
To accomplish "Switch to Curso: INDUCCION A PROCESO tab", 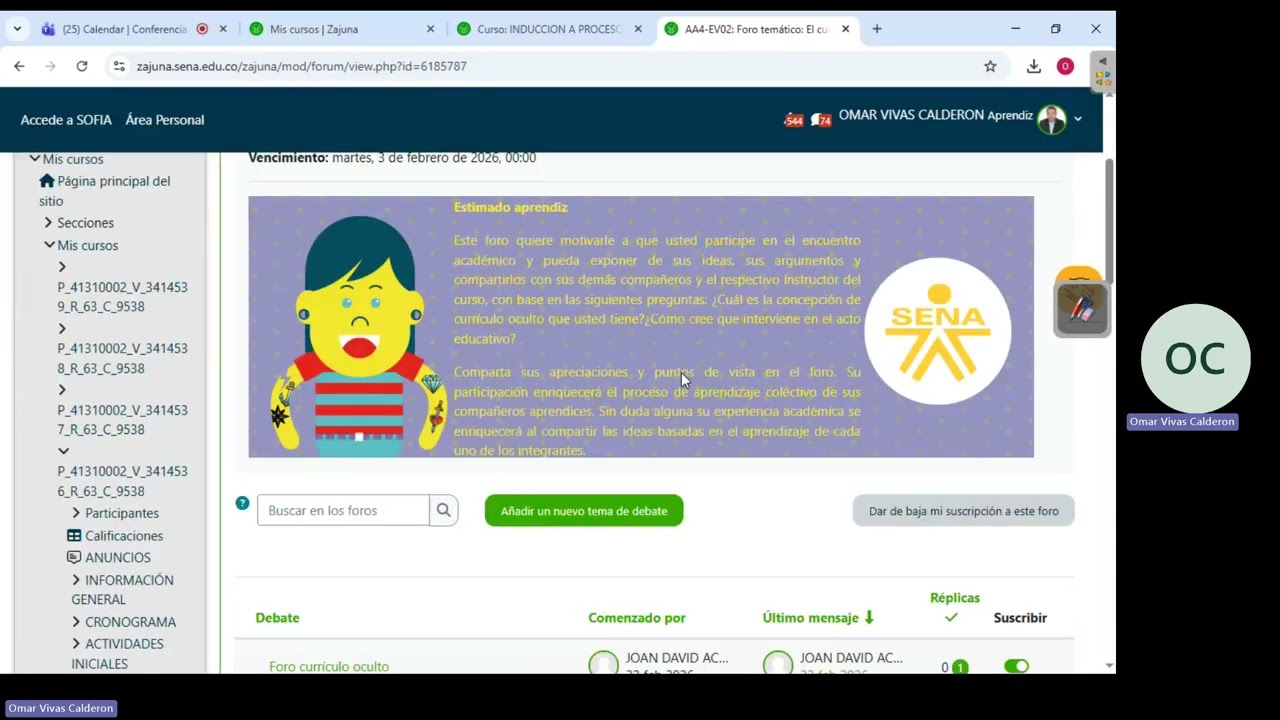I will click(x=549, y=29).
